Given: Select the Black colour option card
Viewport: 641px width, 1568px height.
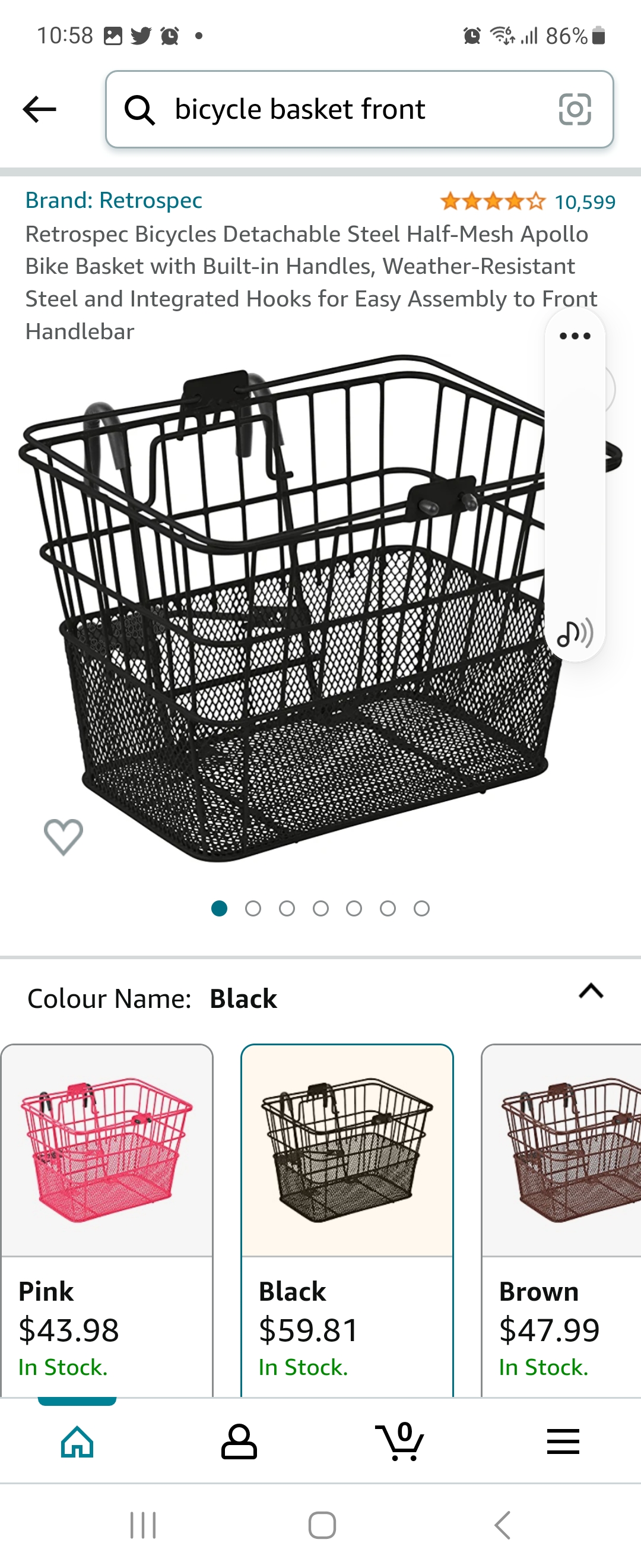Looking at the screenshot, I should 347,1220.
